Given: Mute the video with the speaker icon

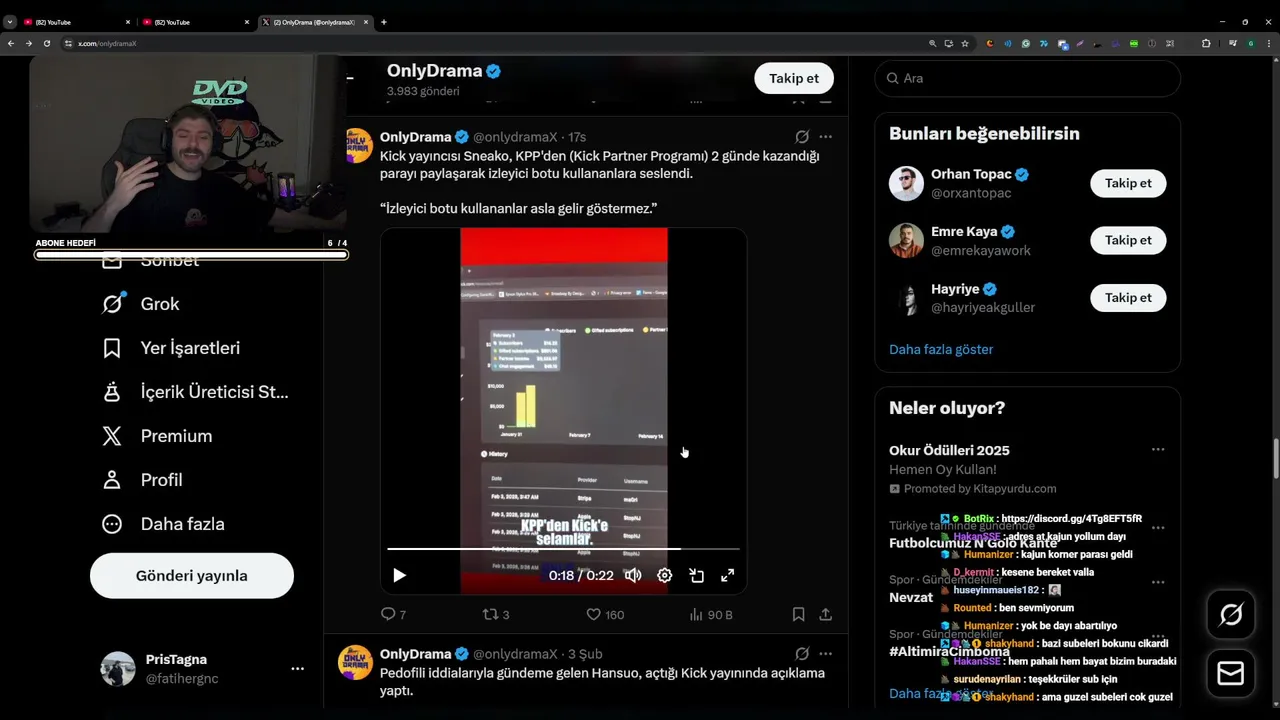Looking at the screenshot, I should click(x=633, y=575).
